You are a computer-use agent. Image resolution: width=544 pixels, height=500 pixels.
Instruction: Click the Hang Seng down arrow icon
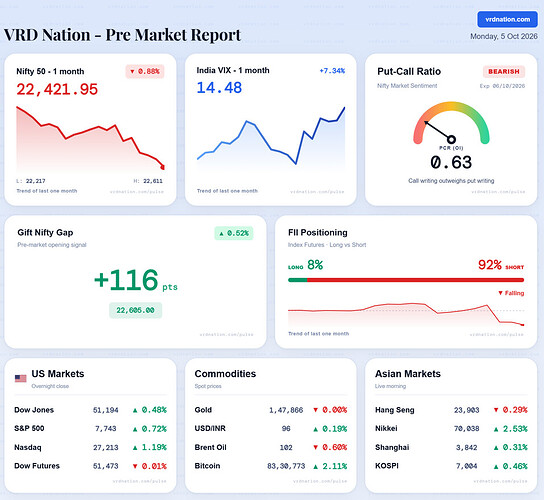pos(496,410)
